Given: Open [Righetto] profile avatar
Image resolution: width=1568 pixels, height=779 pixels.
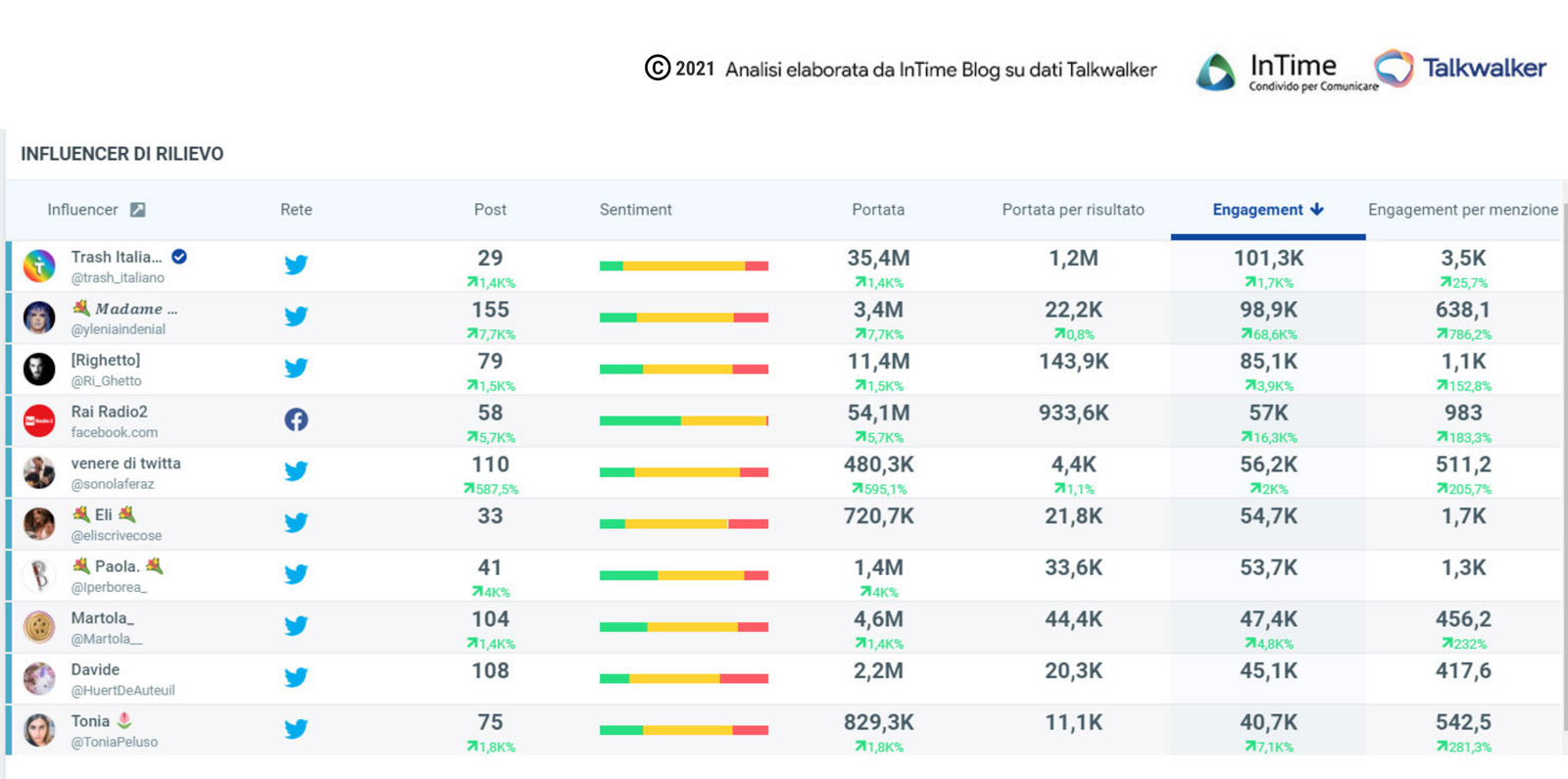Looking at the screenshot, I should [x=39, y=368].
